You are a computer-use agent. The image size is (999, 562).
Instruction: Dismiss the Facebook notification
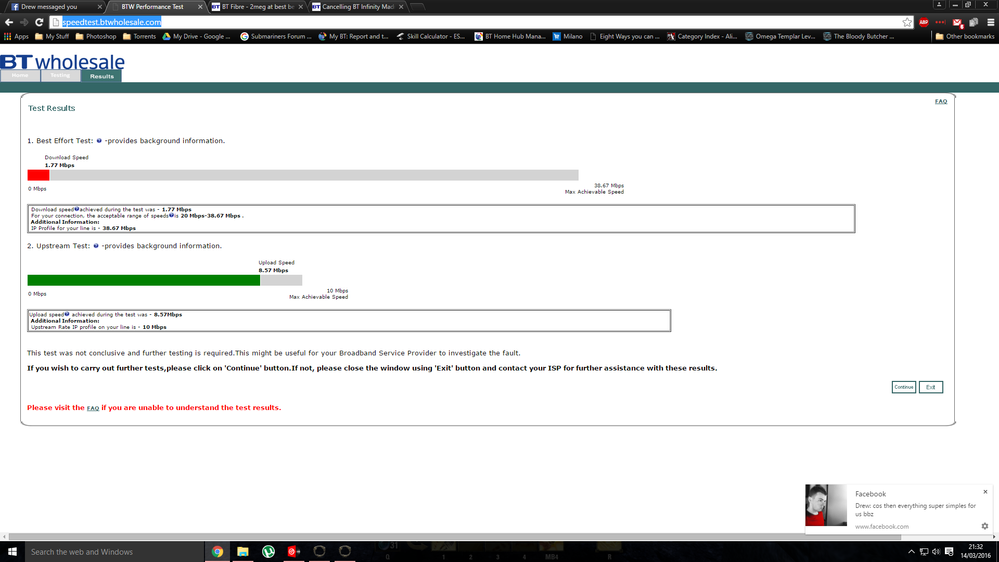tap(985, 492)
